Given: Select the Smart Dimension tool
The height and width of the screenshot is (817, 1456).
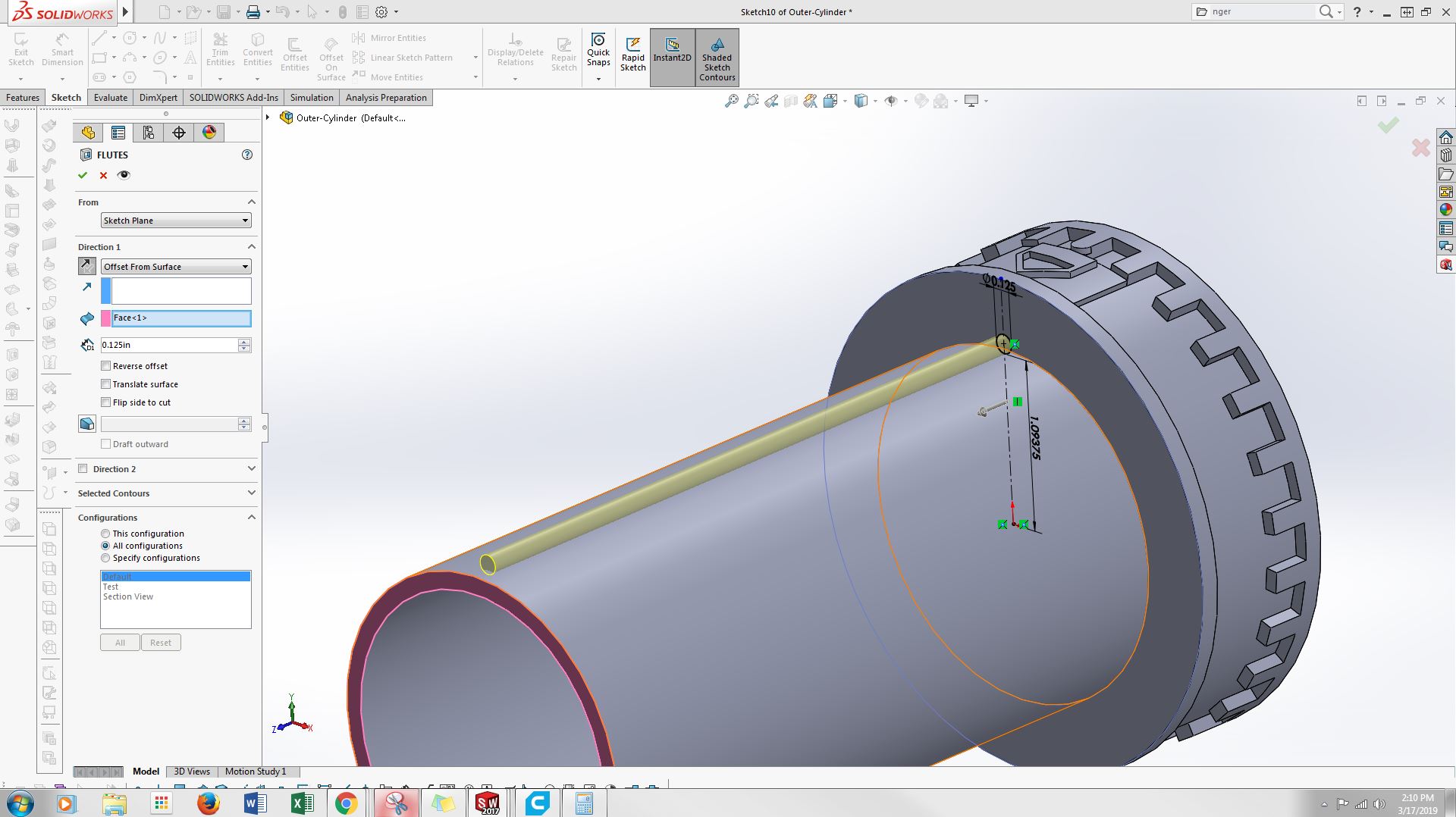Looking at the screenshot, I should click(62, 50).
